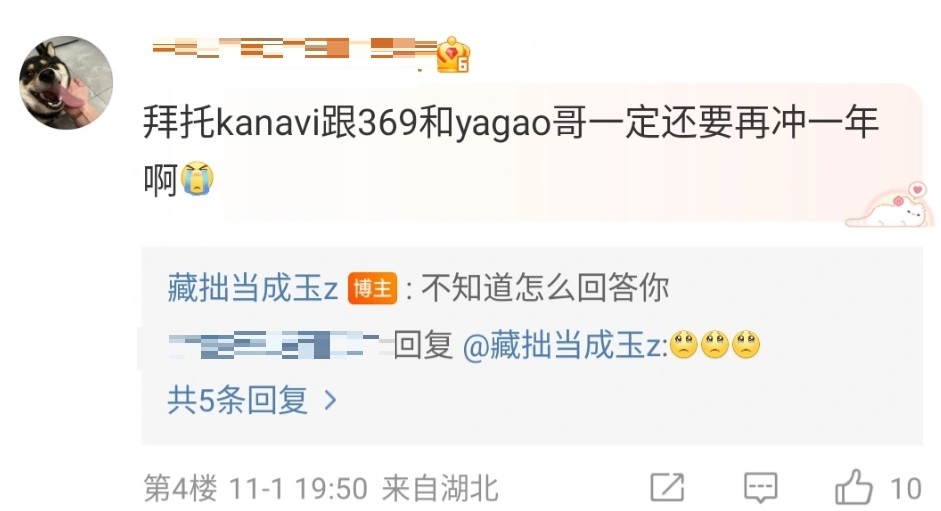This screenshot has width=941, height=511.
Task: Open the comment reply icon
Action: 760,487
